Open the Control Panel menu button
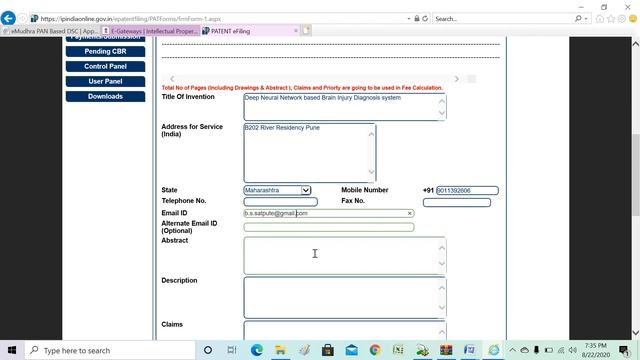This screenshot has width=640, height=360. point(105,67)
